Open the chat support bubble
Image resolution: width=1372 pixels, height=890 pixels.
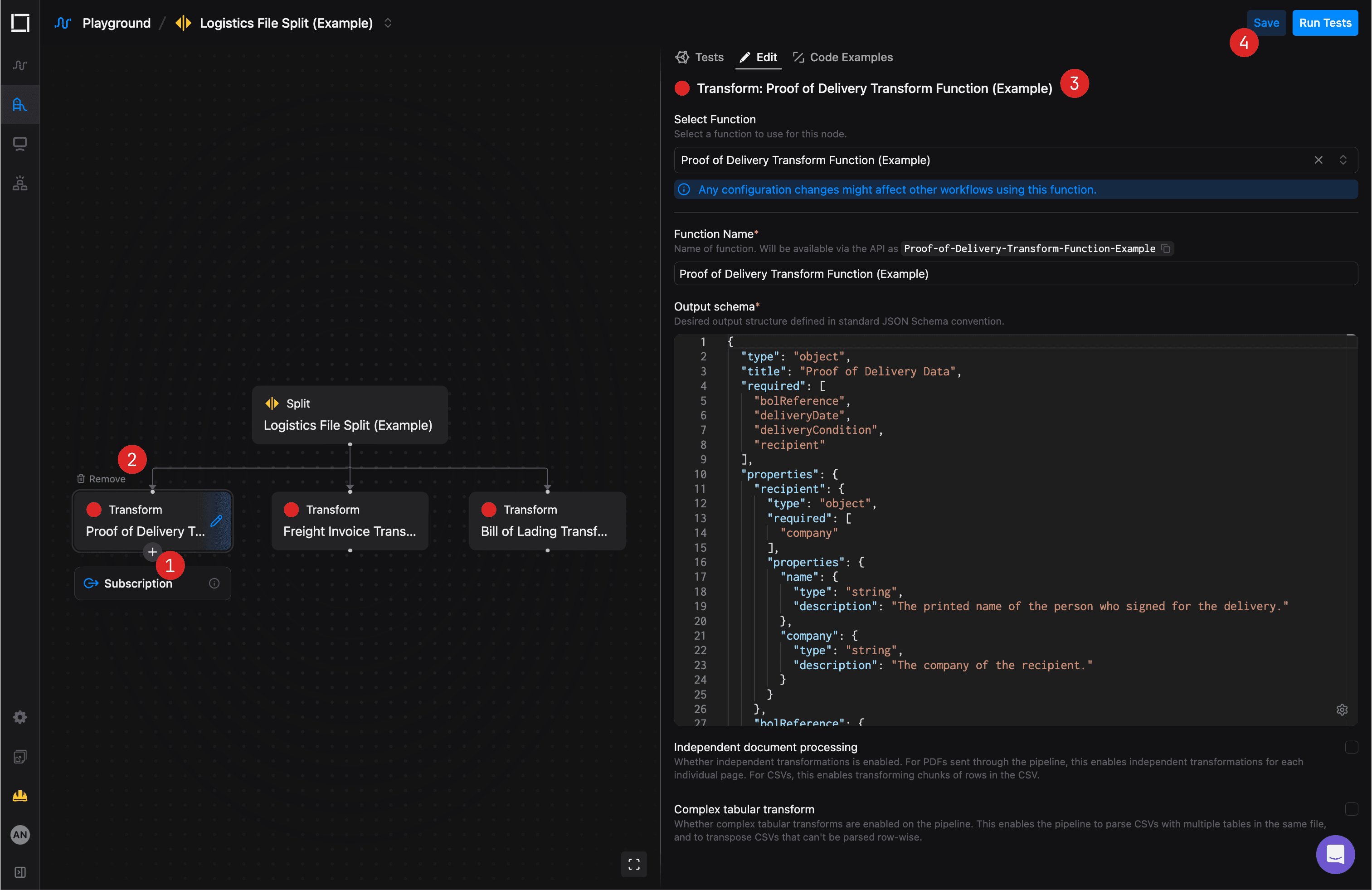1335,855
